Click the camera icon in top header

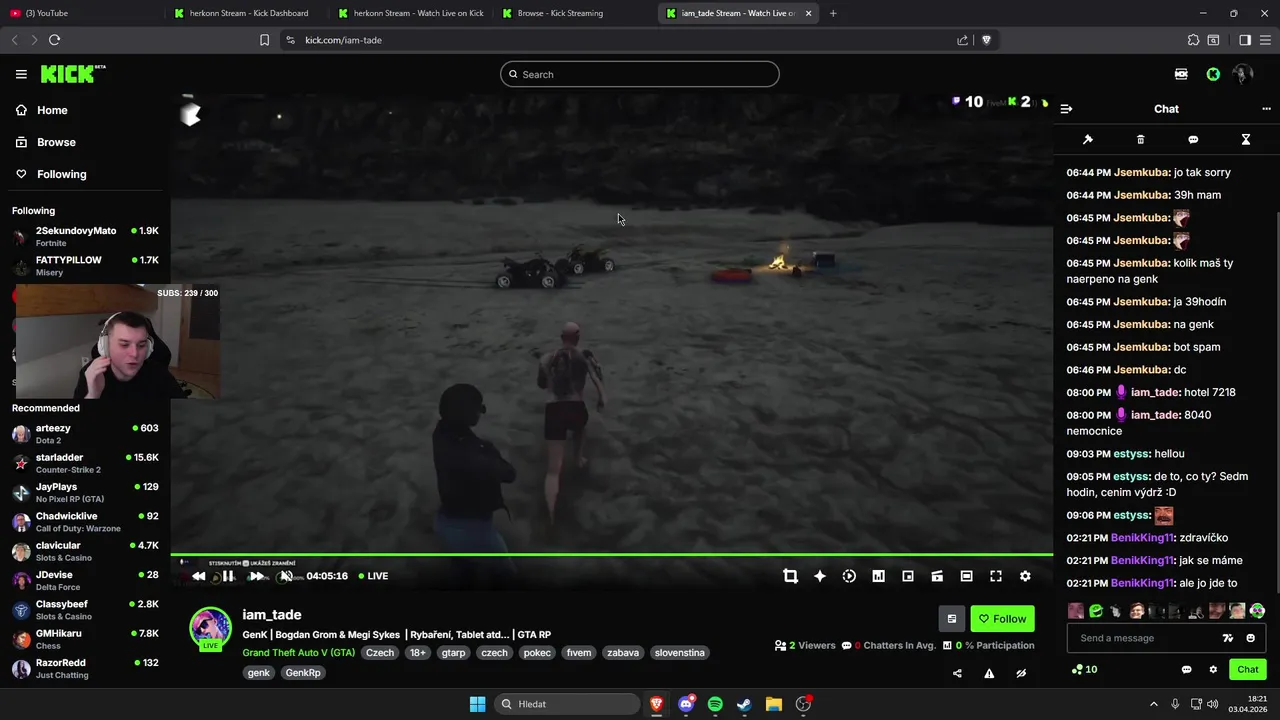pyautogui.click(x=1181, y=74)
